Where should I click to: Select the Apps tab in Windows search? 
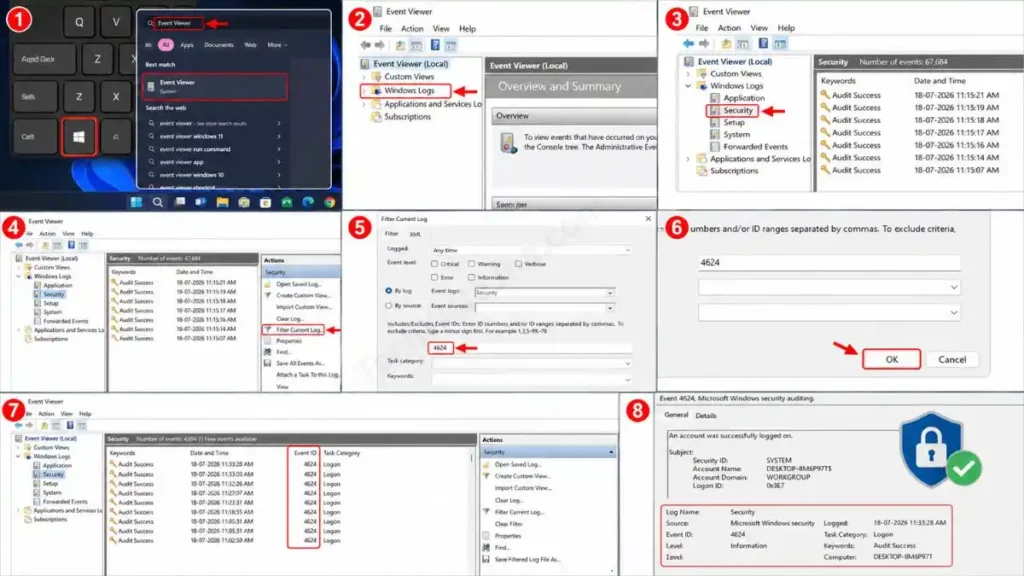187,45
